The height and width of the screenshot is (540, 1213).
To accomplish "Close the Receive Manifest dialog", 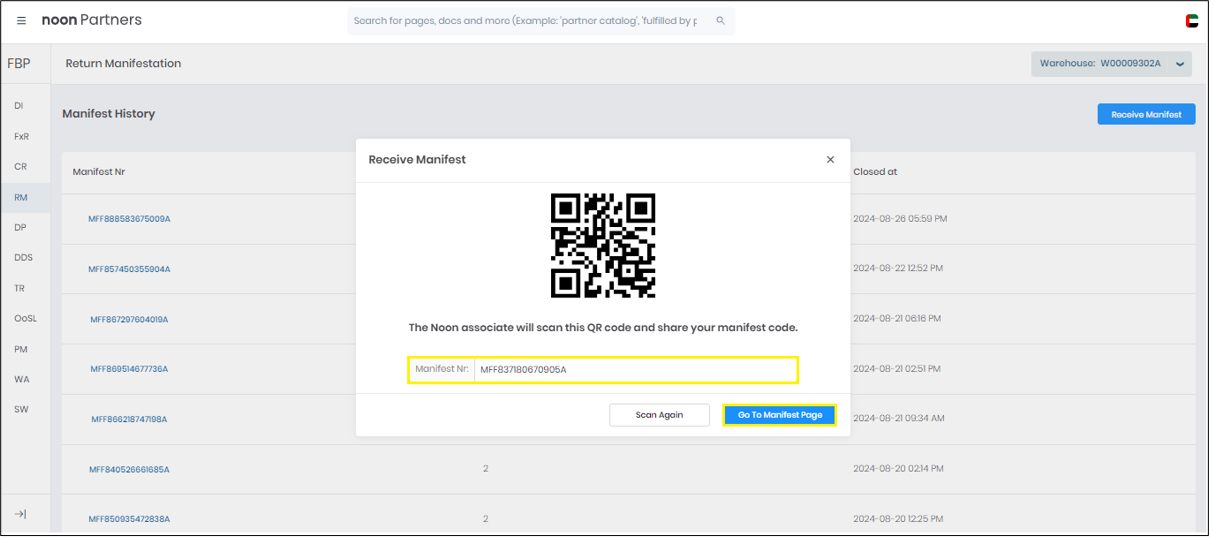I will tap(830, 160).
